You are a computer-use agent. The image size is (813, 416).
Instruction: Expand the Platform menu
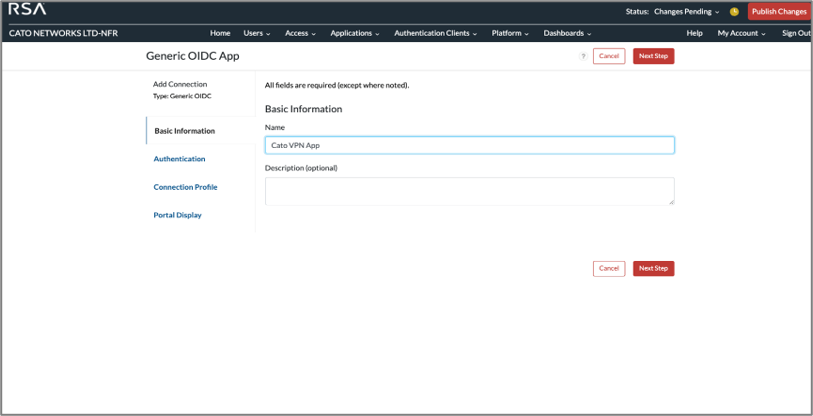pyautogui.click(x=510, y=33)
